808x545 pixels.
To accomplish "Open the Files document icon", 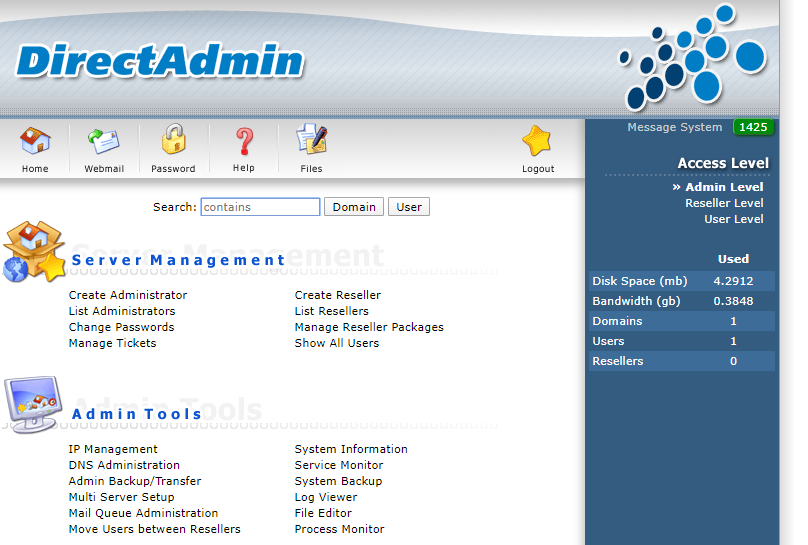I will pos(312,139).
